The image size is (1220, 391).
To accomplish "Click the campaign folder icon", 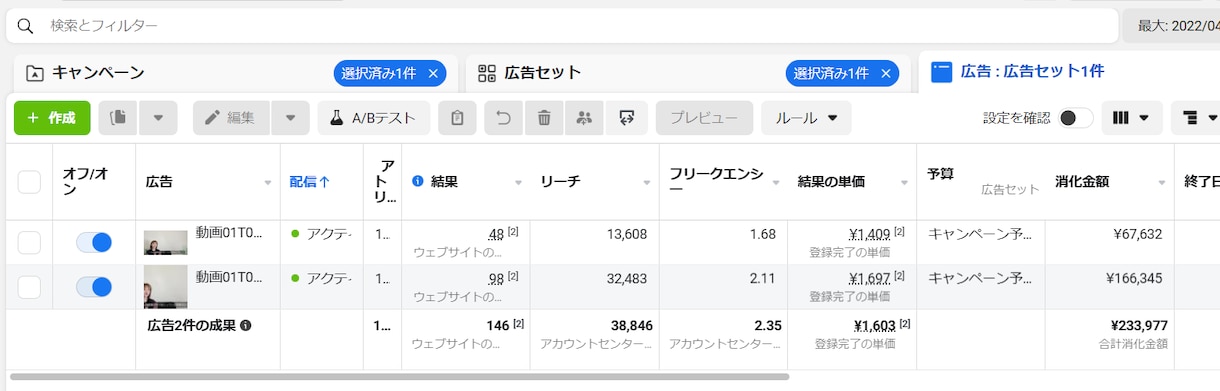I will click(x=35, y=73).
